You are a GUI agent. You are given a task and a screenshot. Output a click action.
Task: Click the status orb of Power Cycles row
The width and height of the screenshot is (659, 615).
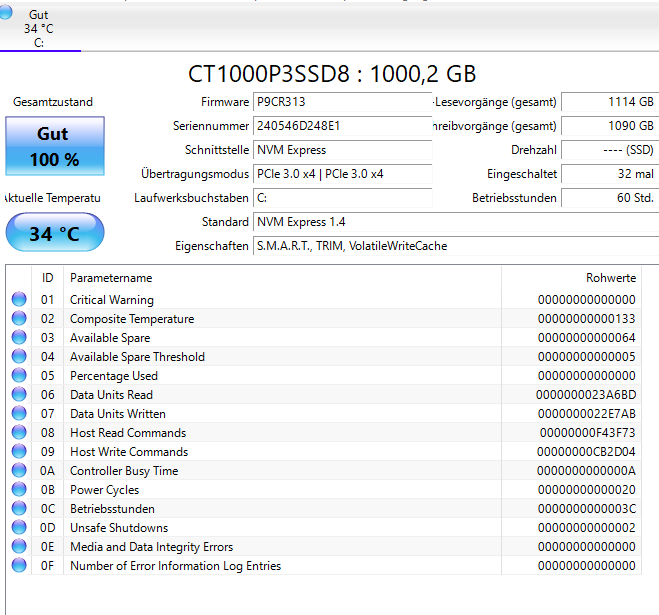[19, 489]
